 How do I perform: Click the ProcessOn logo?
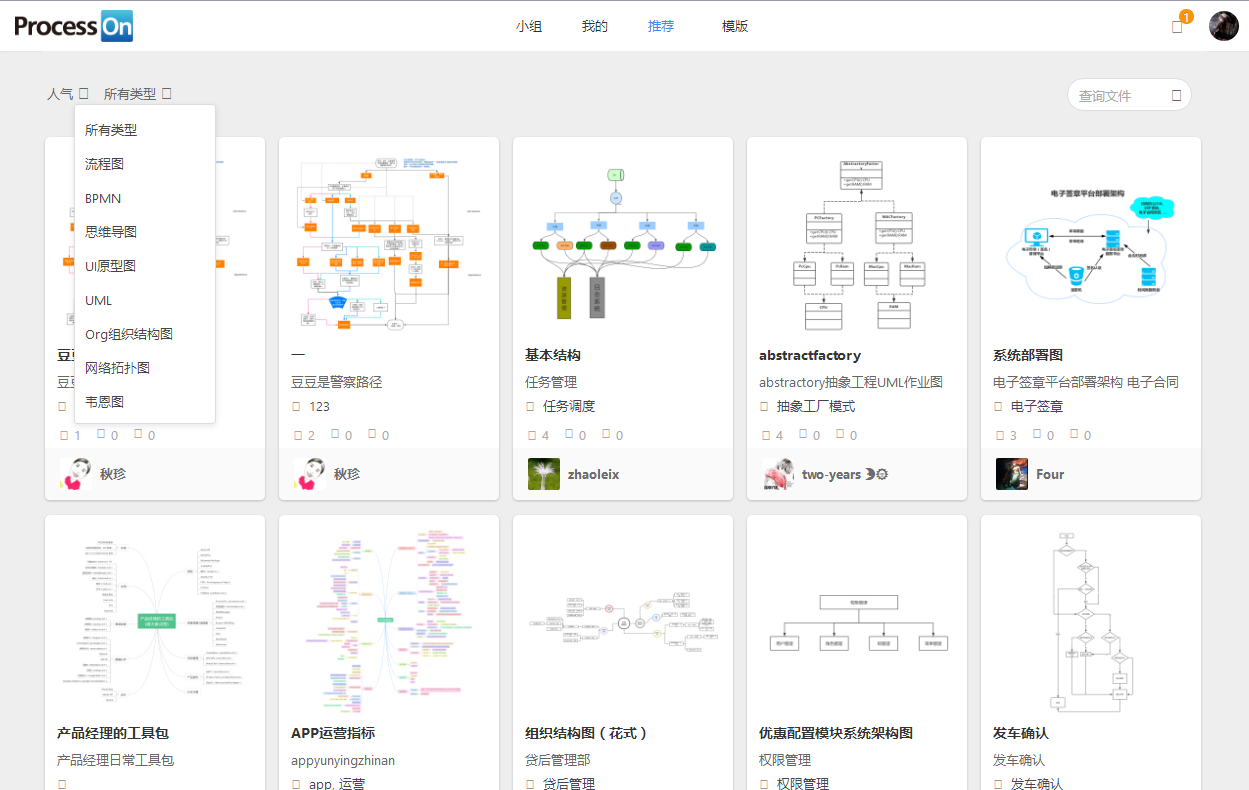73,25
